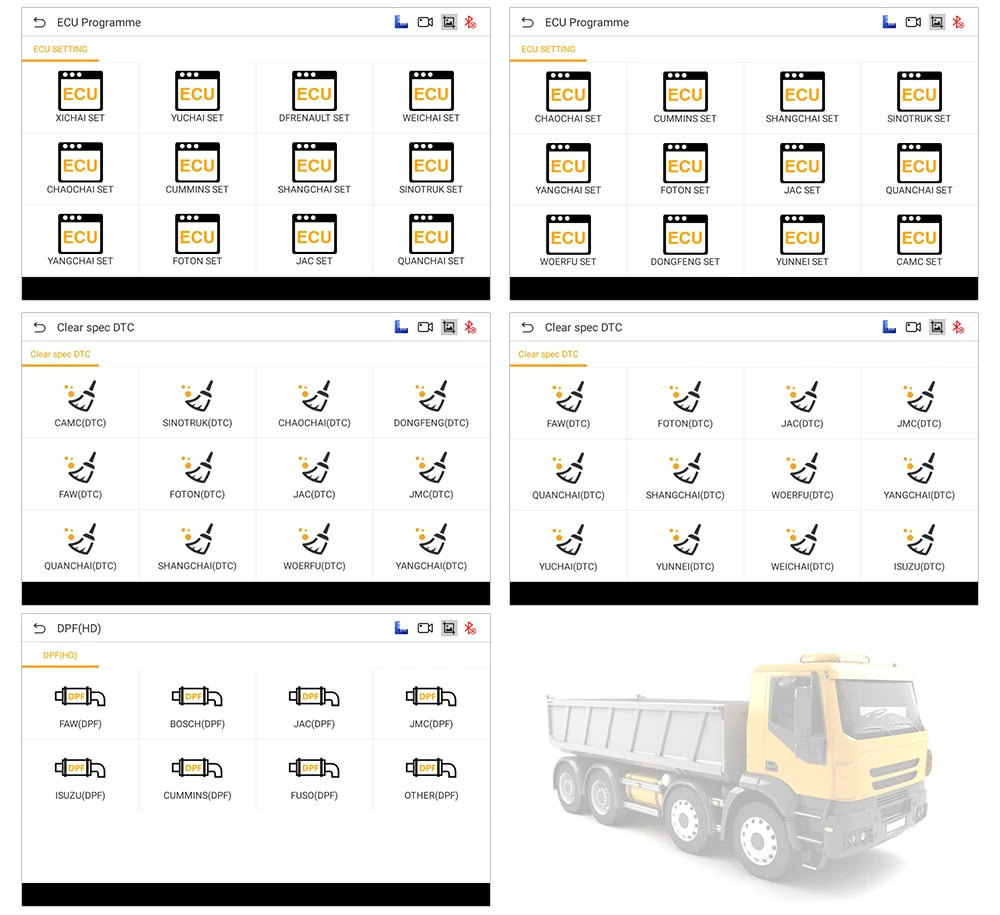
Task: Switch to the DPF(HD) tab
Action: pos(60,655)
